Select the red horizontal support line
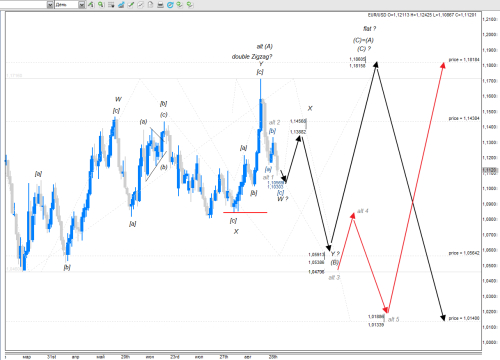The width and height of the screenshot is (500, 360). [x=245, y=212]
